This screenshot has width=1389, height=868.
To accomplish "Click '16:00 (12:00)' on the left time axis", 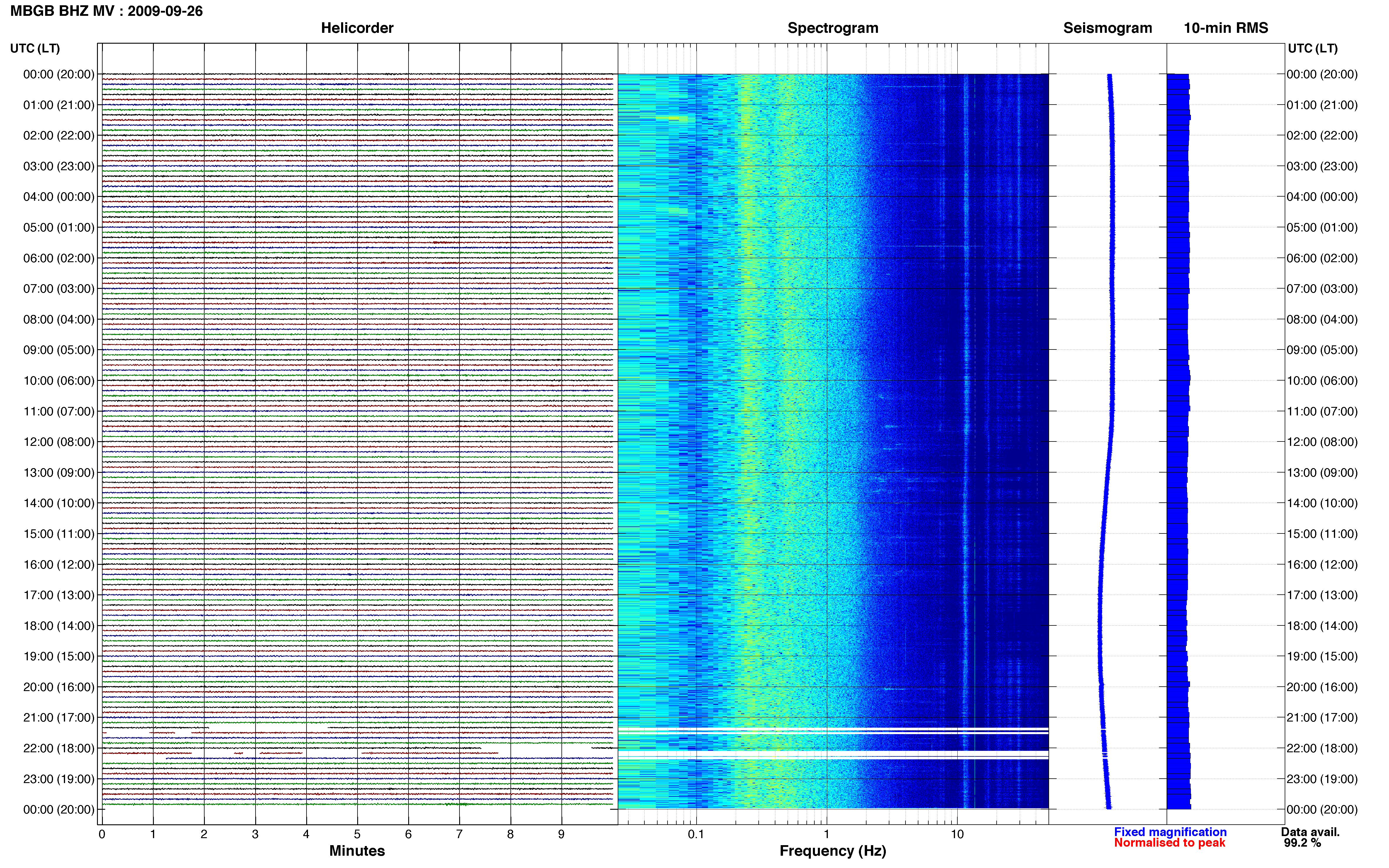I will tap(59, 564).
